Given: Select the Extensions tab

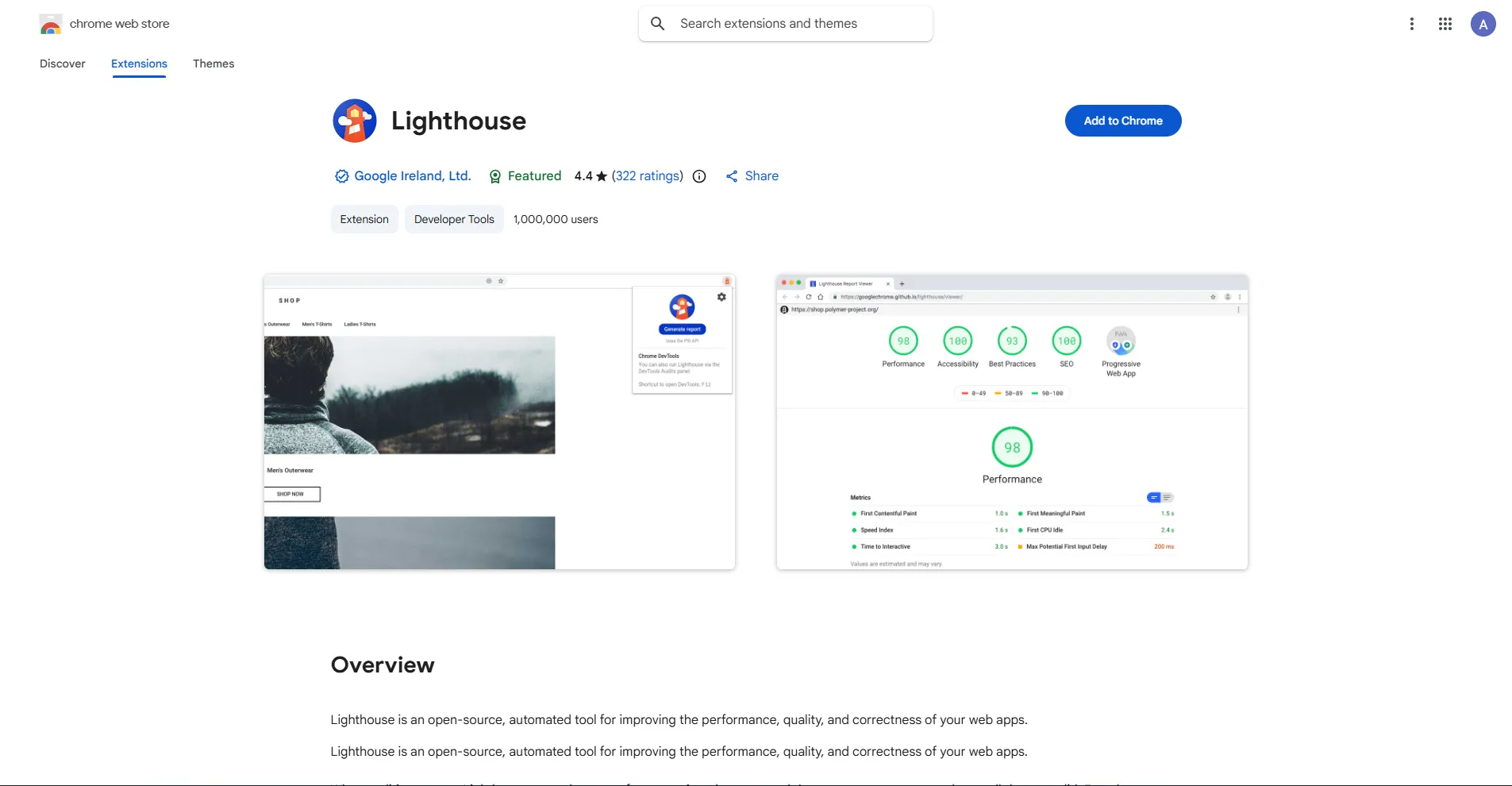Looking at the screenshot, I should coord(139,64).
